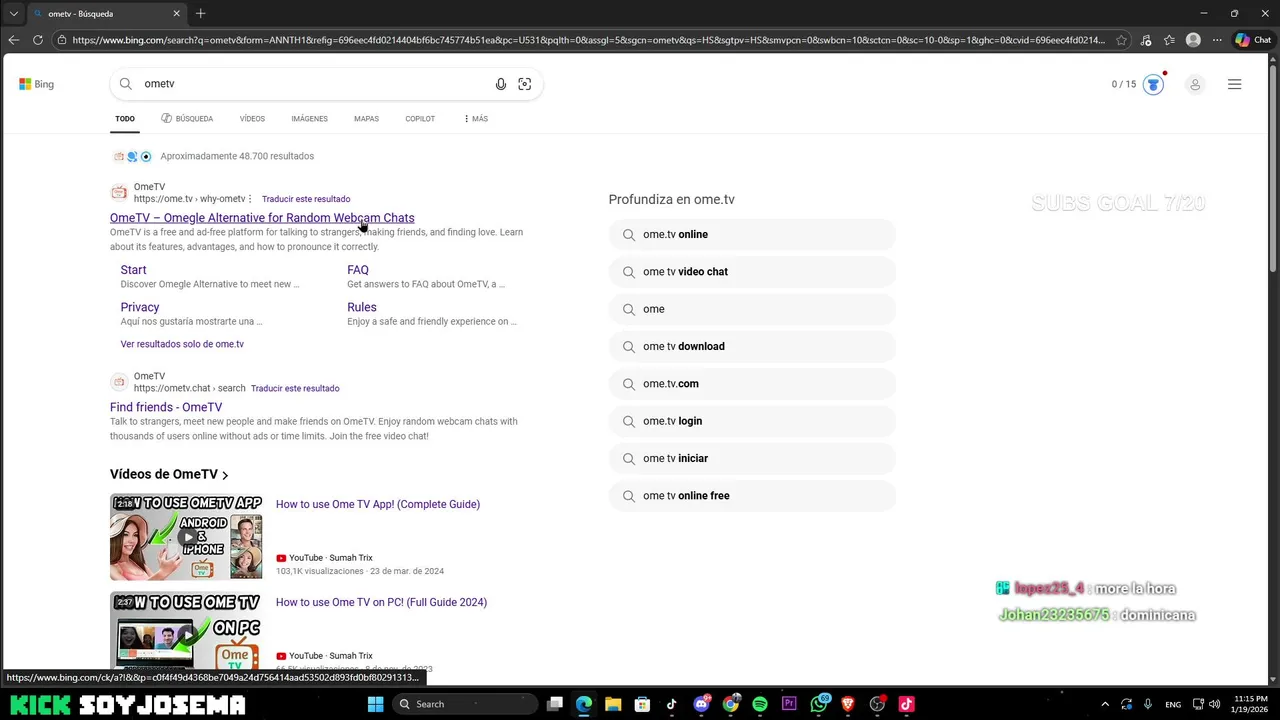This screenshot has width=1280, height=720.
Task: Select suggestion ome tv online free
Action: [752, 496]
